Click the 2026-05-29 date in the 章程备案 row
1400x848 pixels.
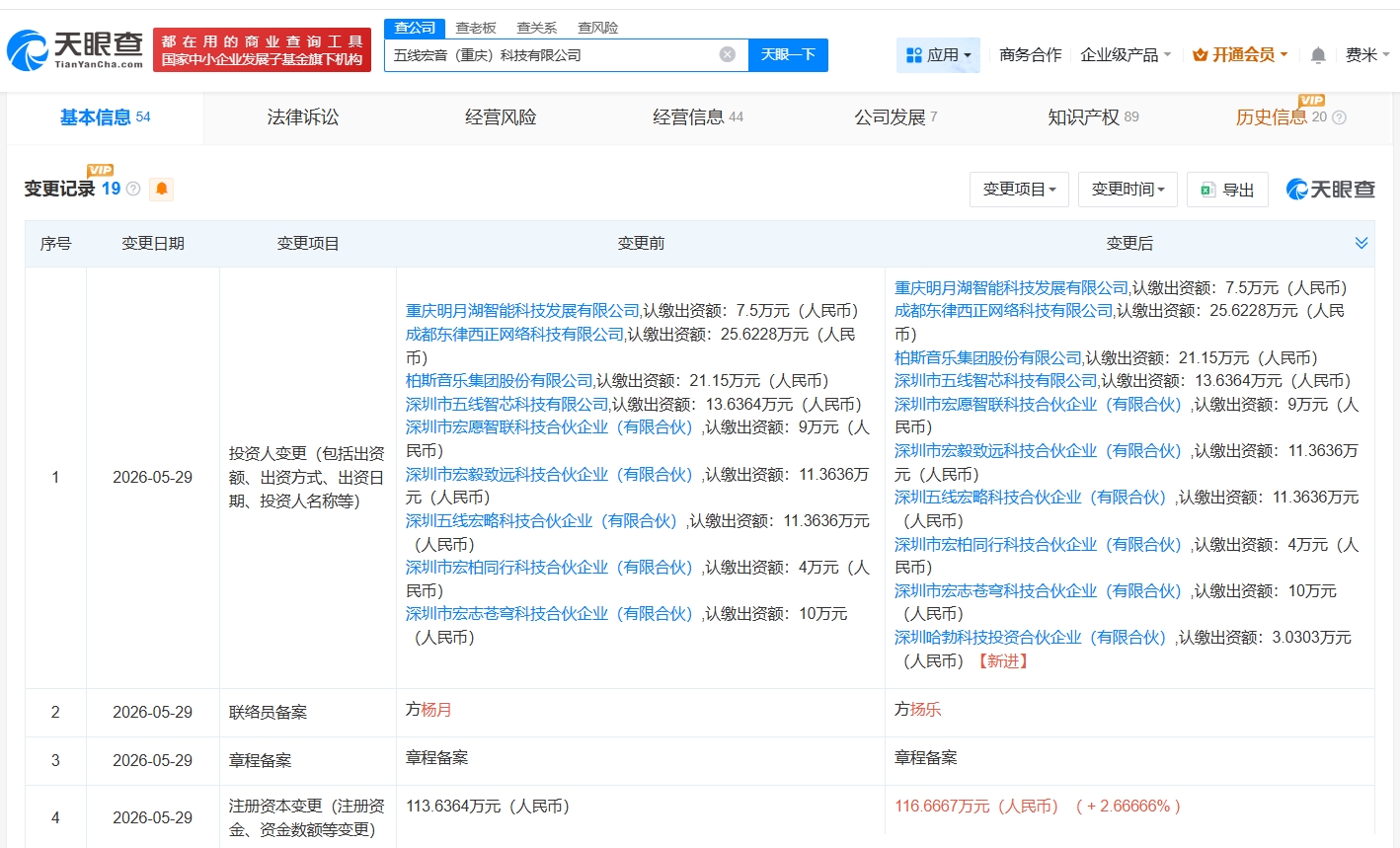coord(152,761)
